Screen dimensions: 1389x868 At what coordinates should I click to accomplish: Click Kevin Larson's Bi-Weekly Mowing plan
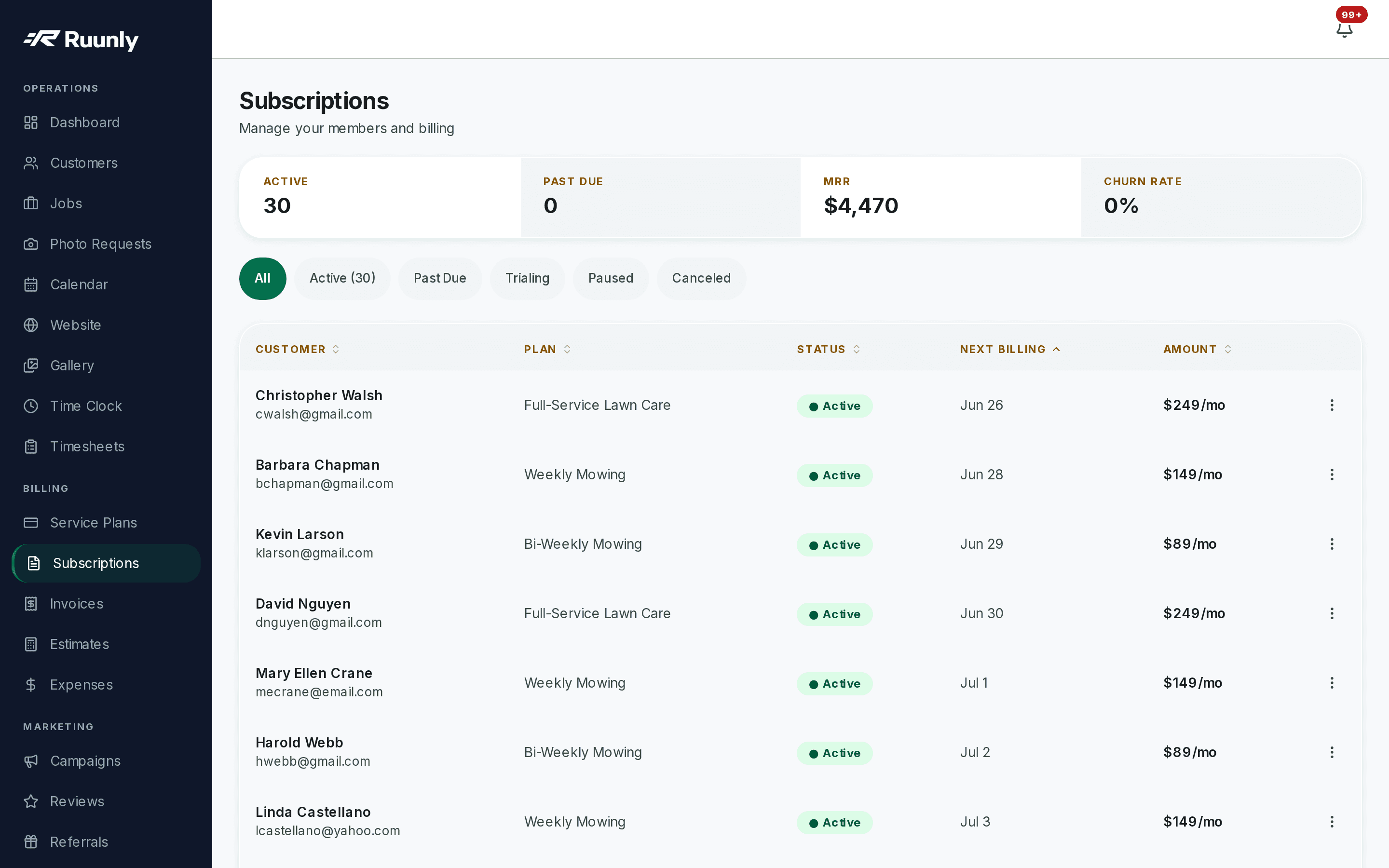point(583,544)
